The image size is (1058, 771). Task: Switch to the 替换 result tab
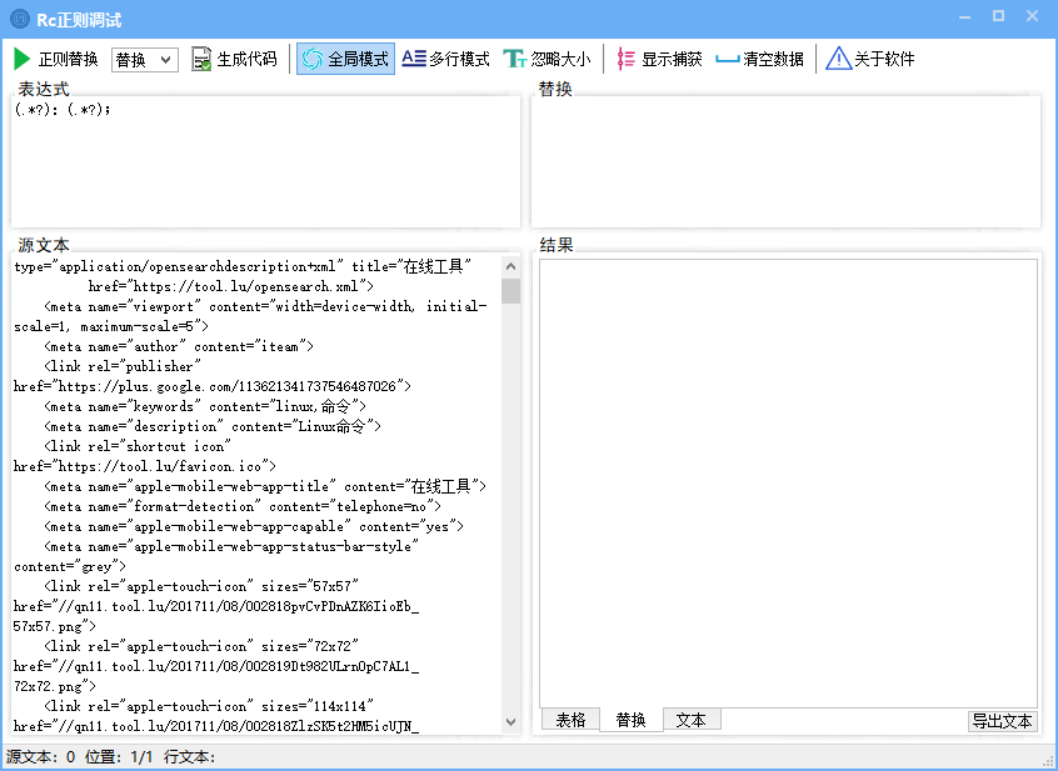[x=631, y=720]
